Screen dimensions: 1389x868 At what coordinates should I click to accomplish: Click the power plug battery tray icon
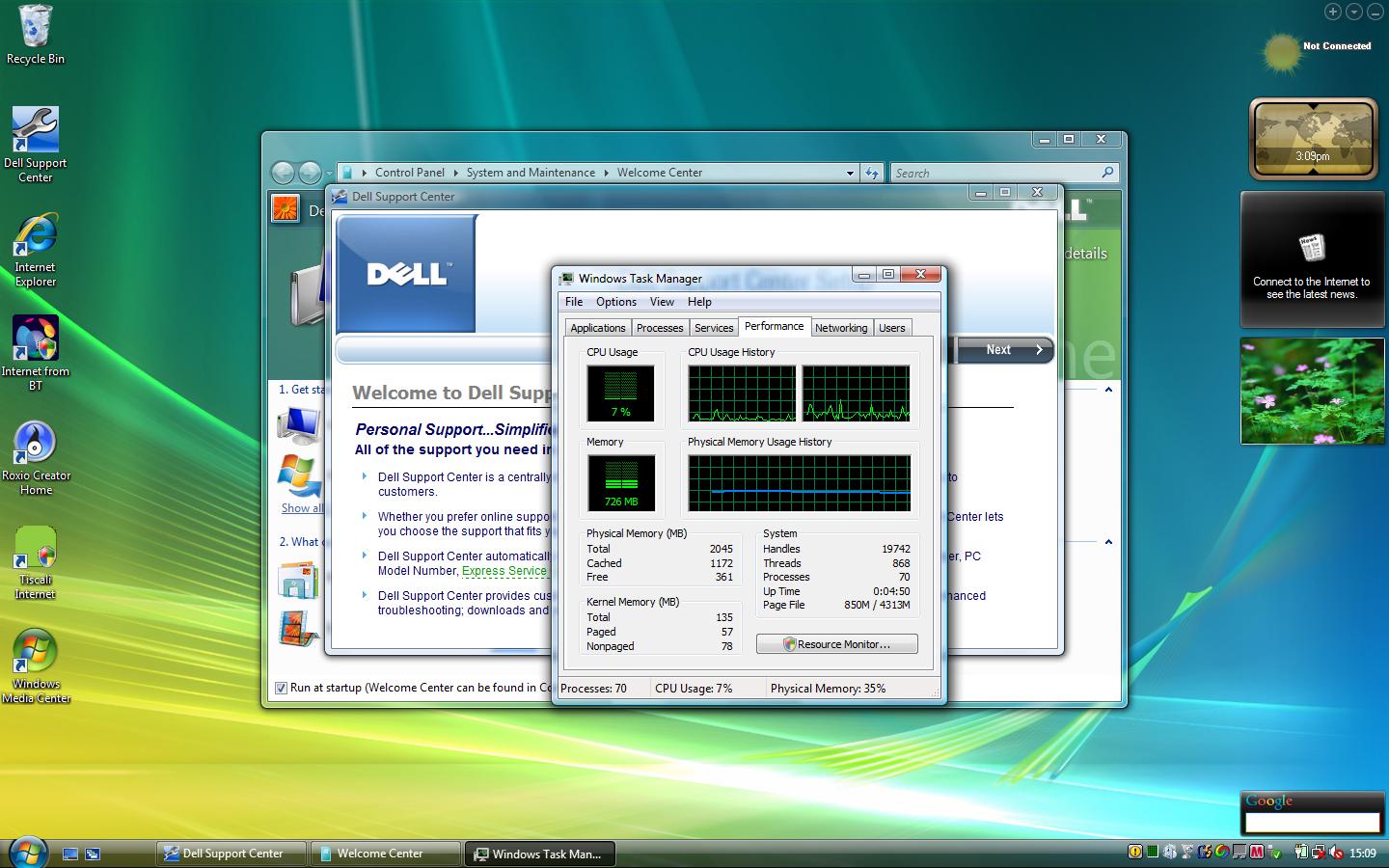coord(1301,852)
